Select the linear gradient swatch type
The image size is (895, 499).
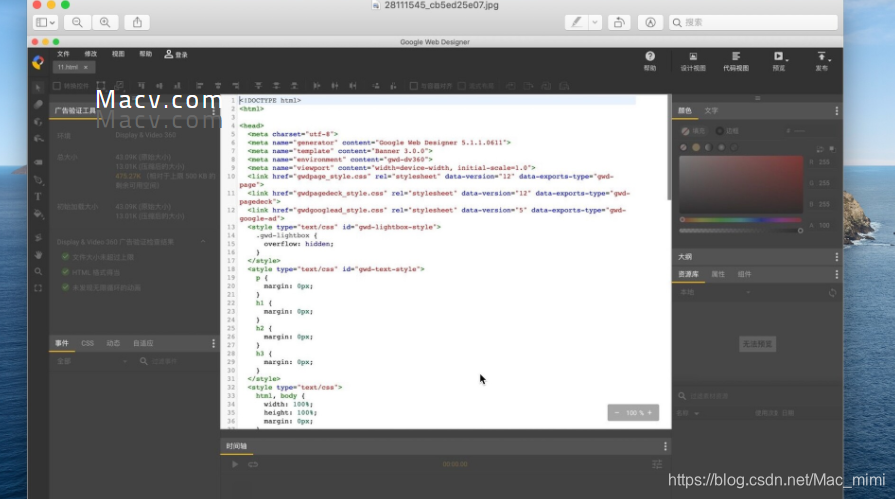708,147
